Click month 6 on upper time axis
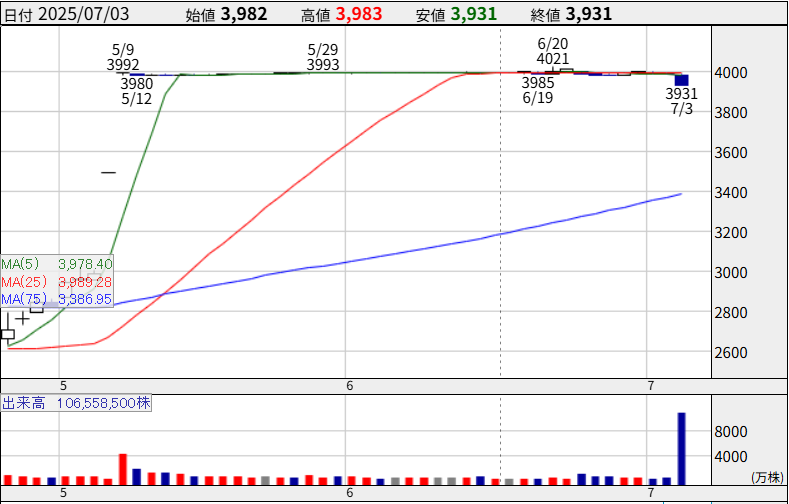Image resolution: width=789 pixels, height=504 pixels. click(350, 386)
